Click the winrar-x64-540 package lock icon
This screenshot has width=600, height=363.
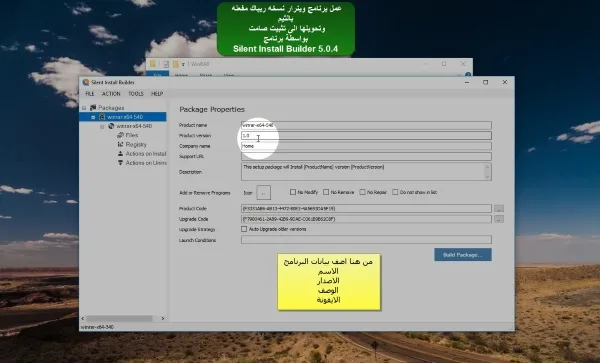pyautogui.click(x=102, y=117)
